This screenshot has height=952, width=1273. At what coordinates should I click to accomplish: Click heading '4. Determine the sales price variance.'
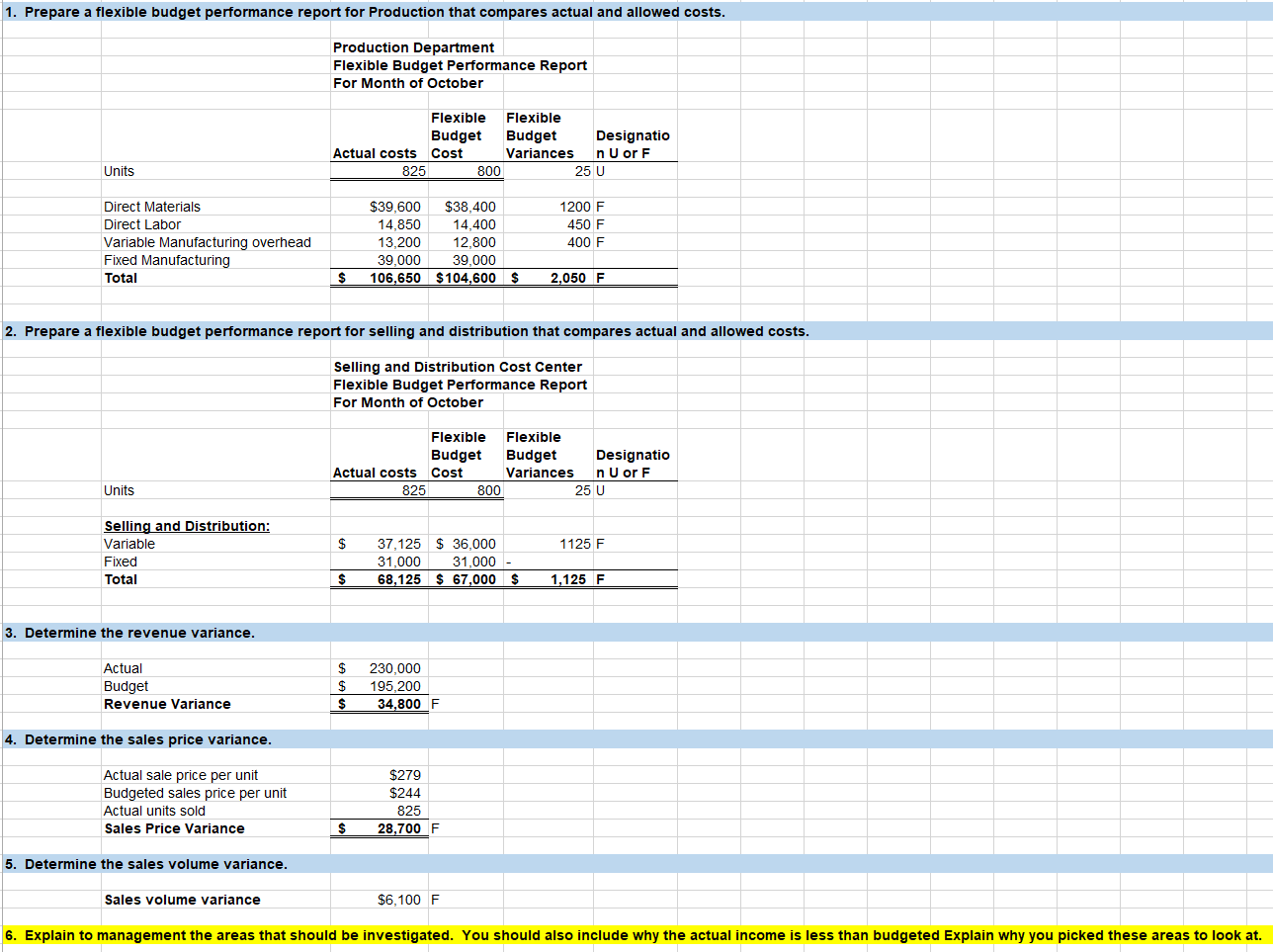[138, 739]
